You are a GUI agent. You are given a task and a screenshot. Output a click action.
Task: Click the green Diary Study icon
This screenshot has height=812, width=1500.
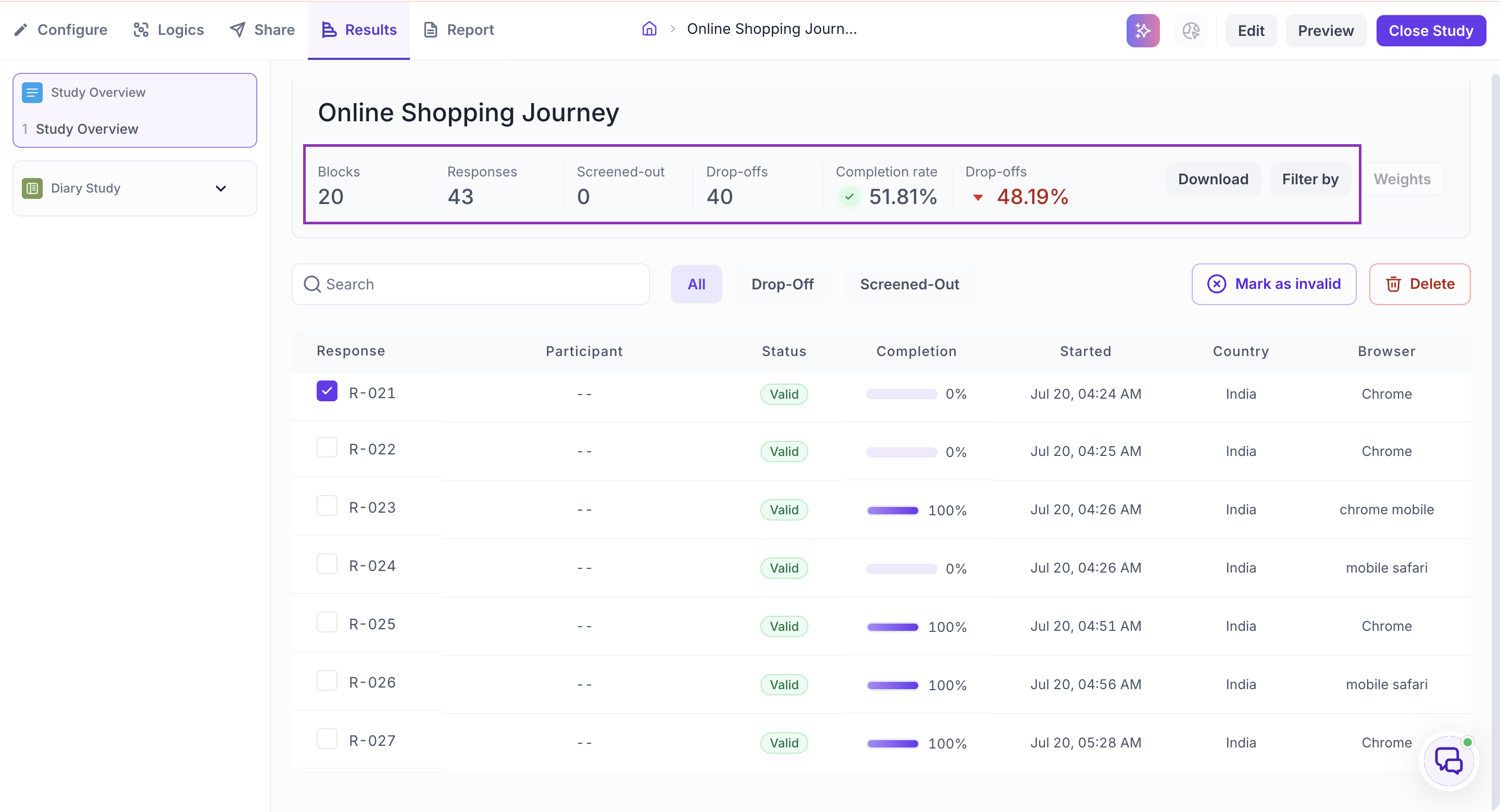click(x=32, y=188)
